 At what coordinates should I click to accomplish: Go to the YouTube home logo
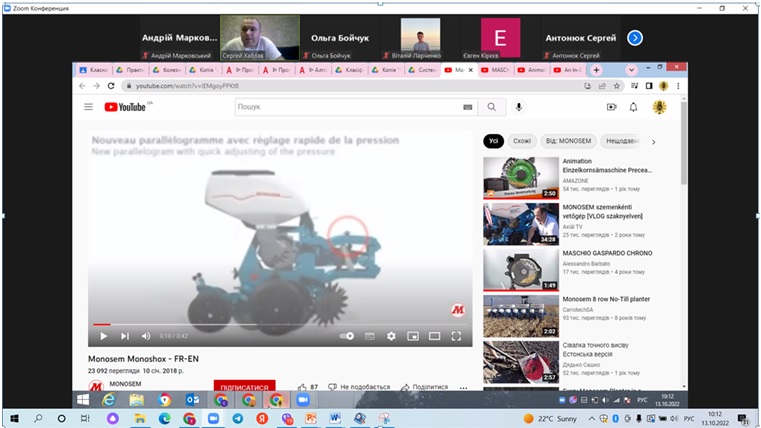point(125,107)
